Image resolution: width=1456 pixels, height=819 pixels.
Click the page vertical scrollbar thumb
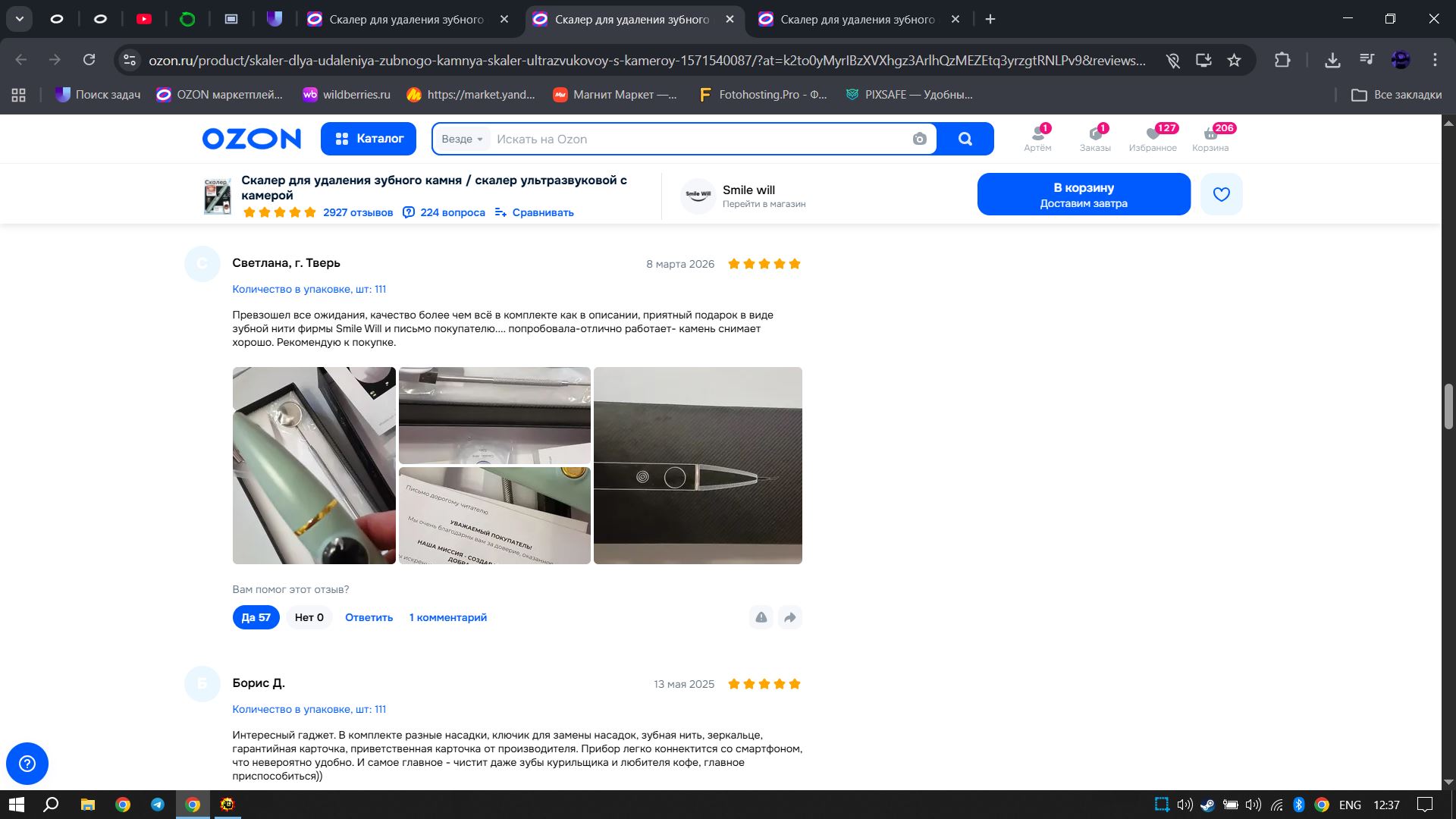tap(1448, 406)
